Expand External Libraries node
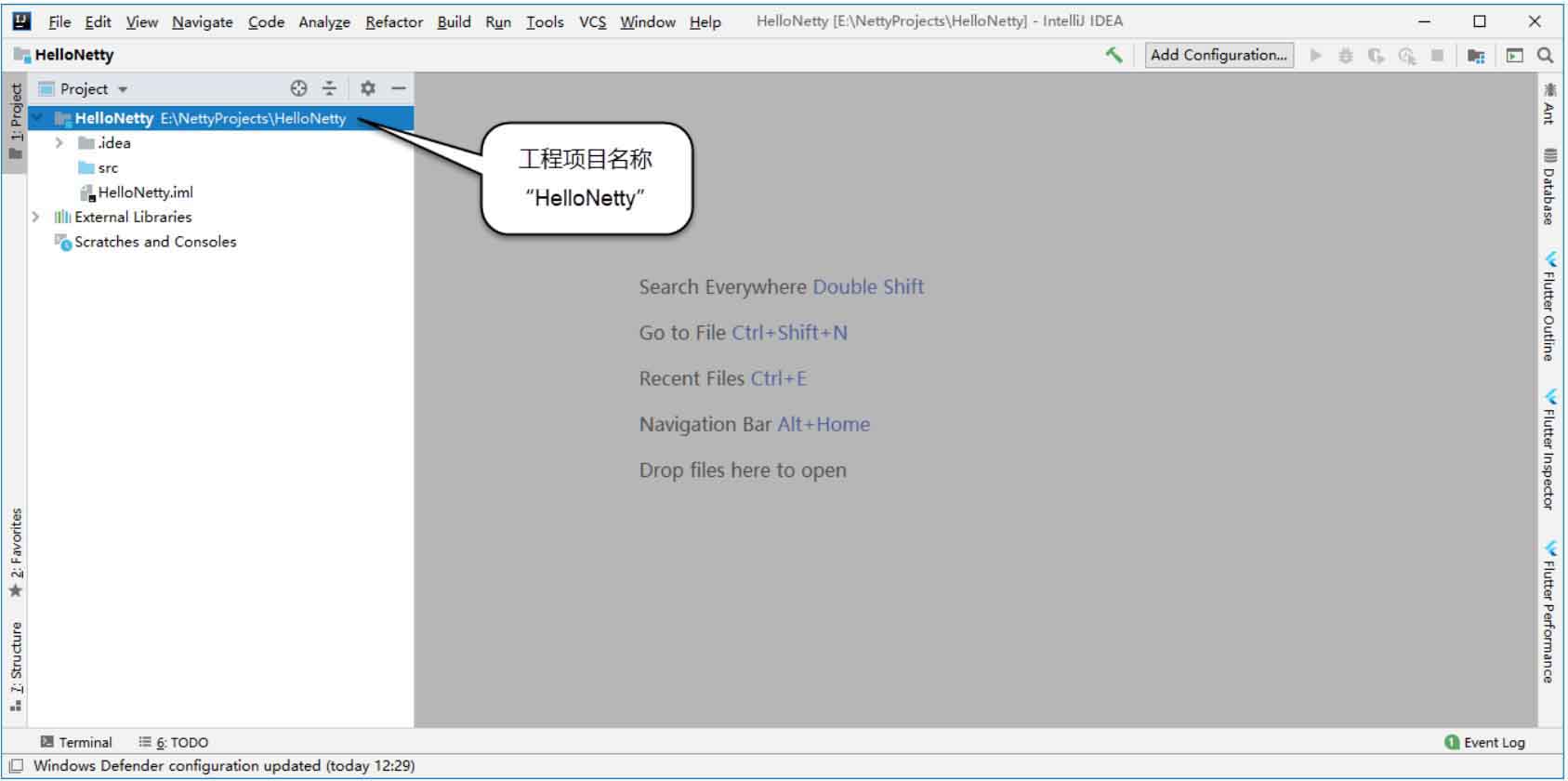This screenshot has height=781, width=1568. 35,217
